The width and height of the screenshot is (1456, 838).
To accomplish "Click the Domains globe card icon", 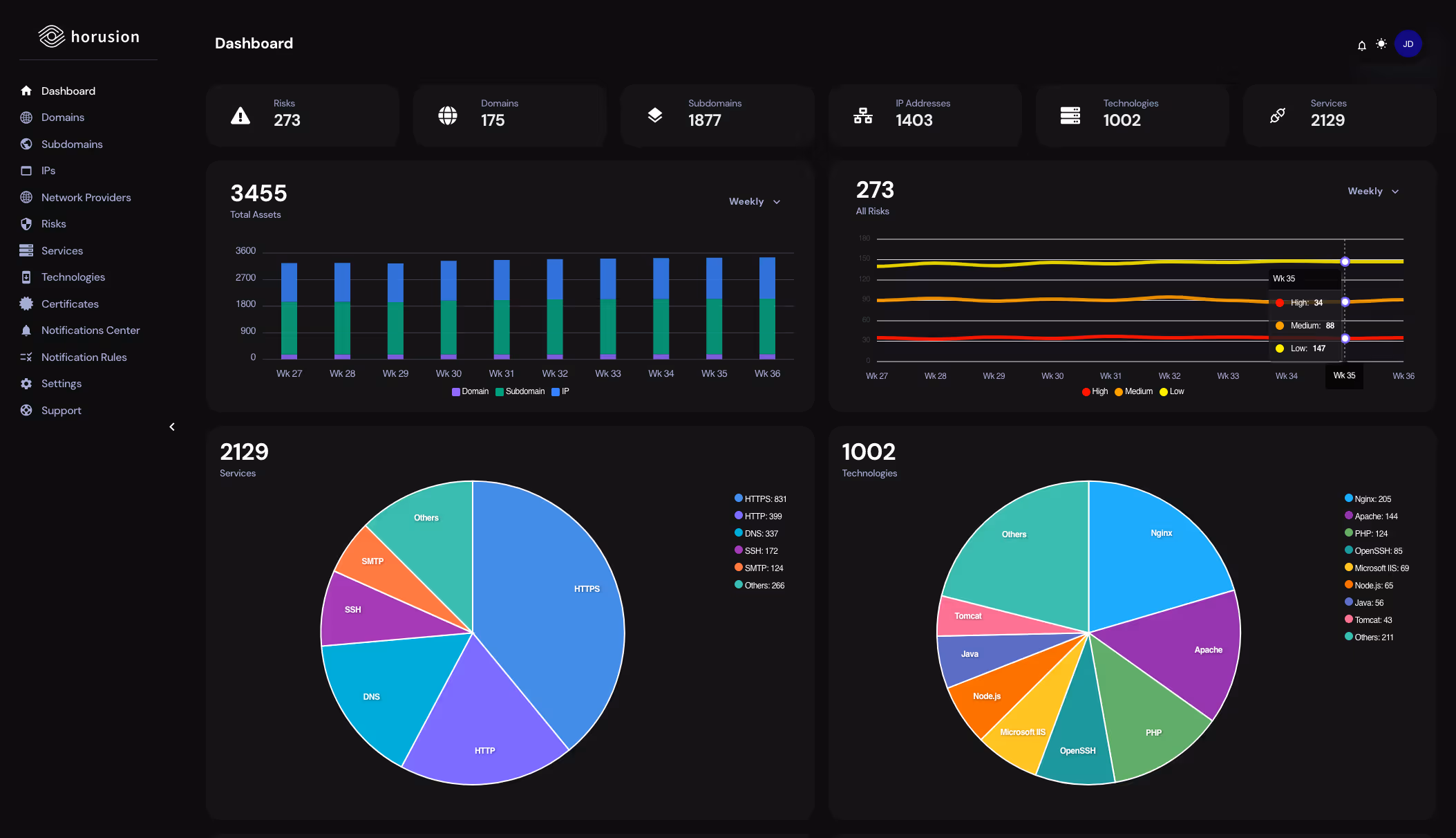I will [447, 115].
